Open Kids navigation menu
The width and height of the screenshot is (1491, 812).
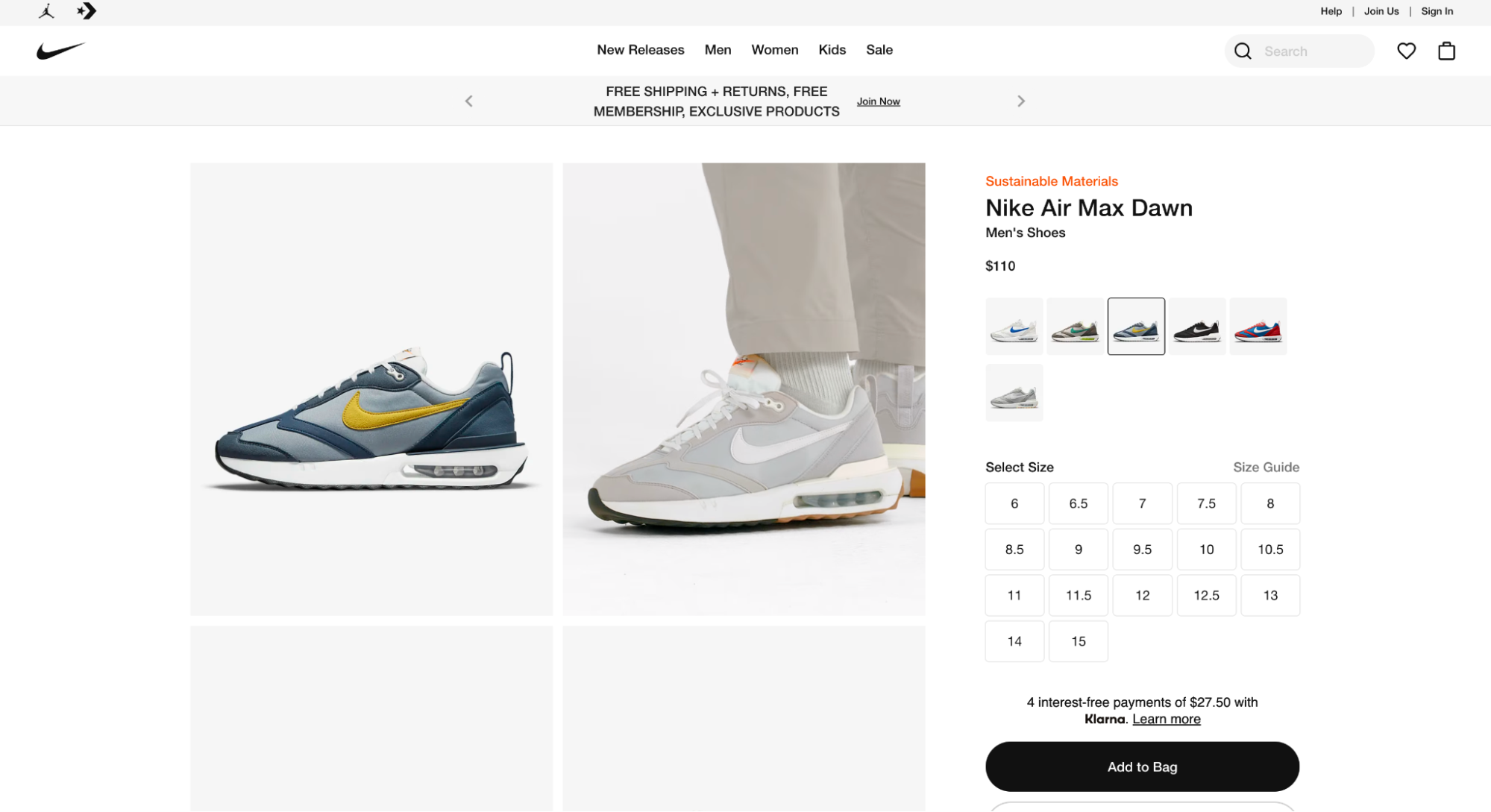832,50
